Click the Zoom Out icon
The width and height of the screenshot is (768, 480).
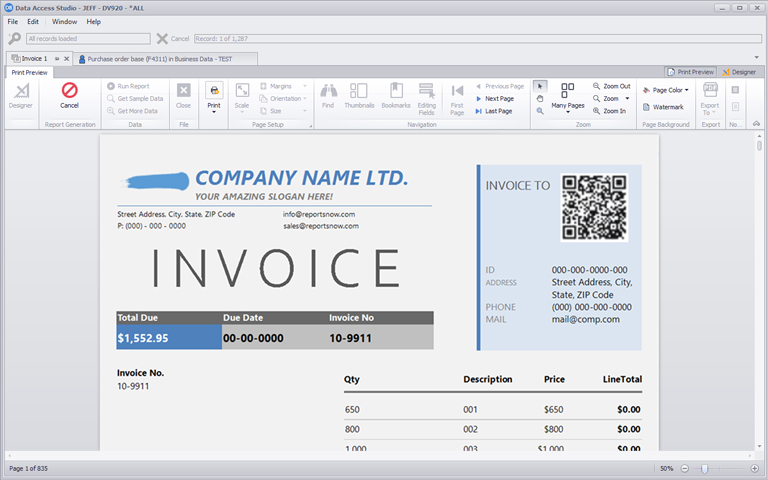(x=597, y=87)
